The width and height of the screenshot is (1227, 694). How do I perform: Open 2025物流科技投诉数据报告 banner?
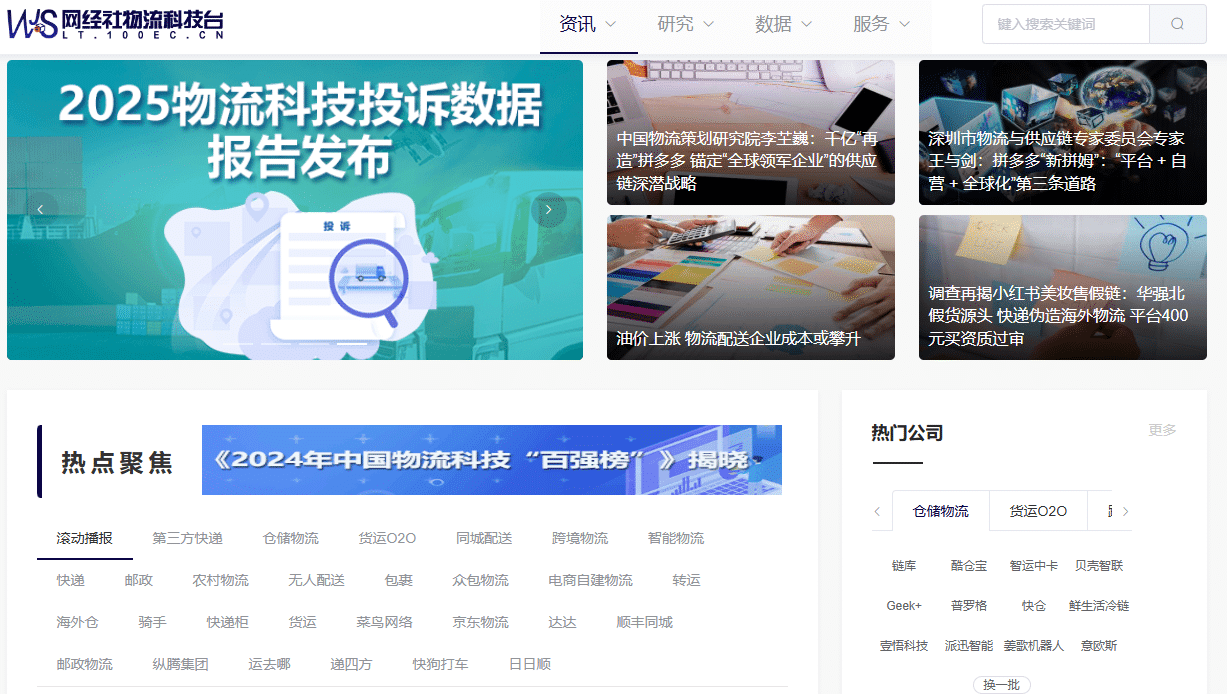(x=295, y=210)
